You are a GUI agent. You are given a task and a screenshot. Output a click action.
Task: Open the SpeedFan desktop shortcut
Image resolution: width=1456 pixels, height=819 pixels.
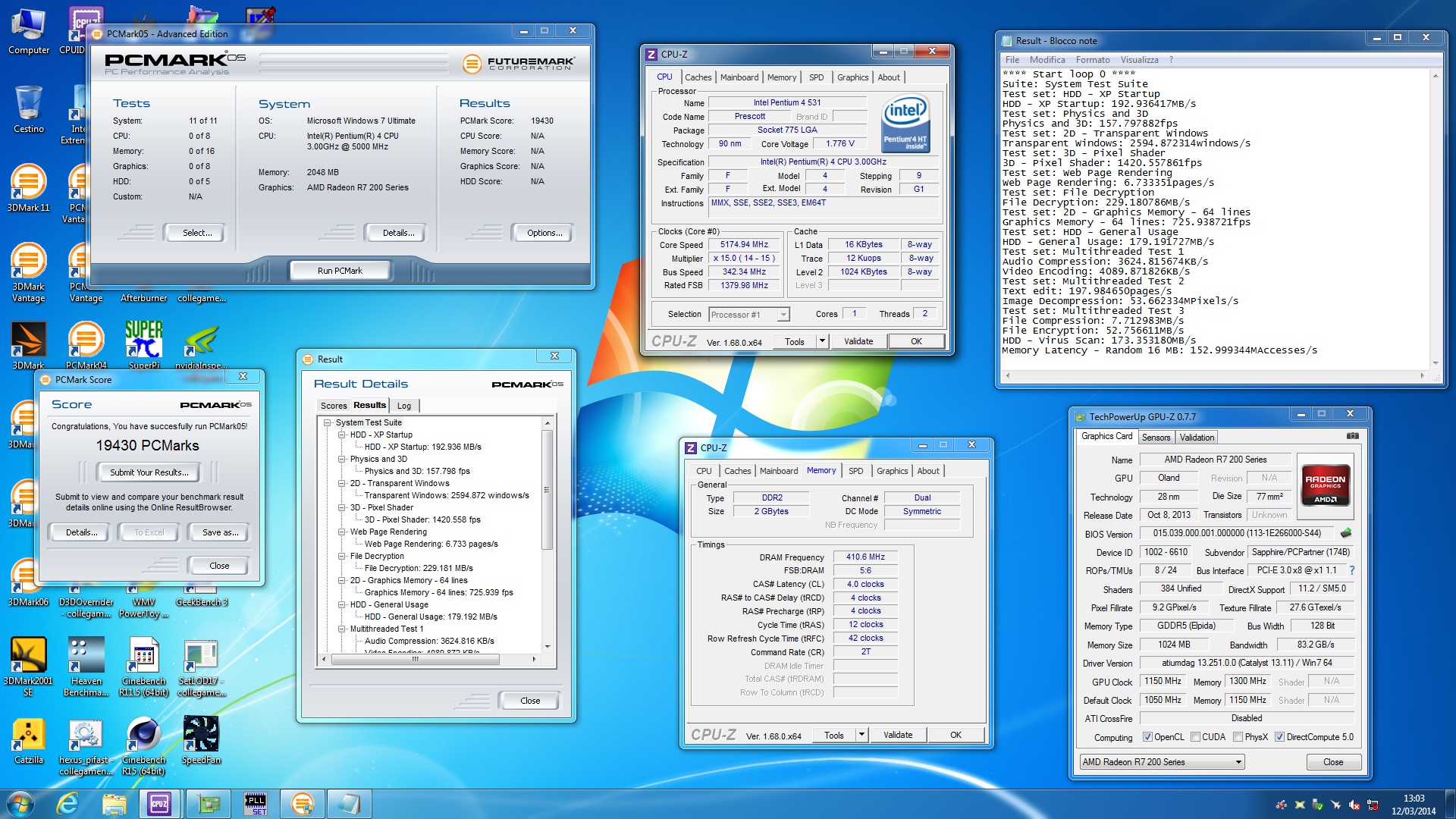click(x=201, y=741)
